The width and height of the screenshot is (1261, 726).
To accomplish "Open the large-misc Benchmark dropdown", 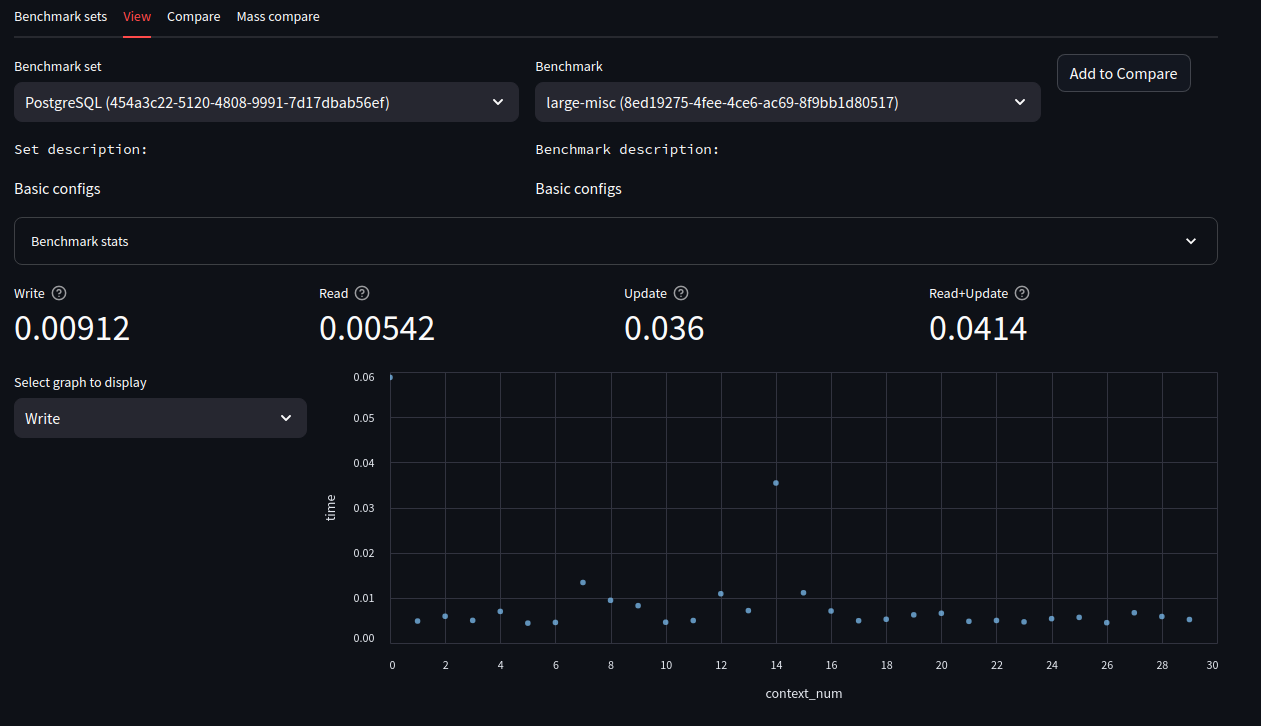I will (787, 101).
